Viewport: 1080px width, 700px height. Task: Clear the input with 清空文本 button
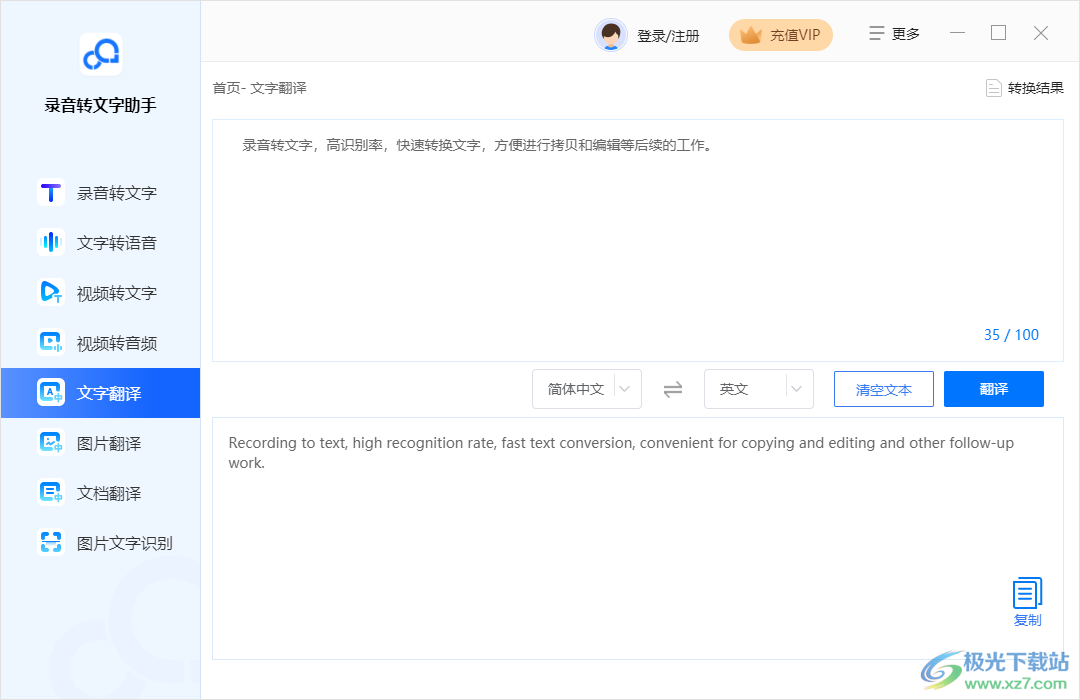[x=883, y=389]
